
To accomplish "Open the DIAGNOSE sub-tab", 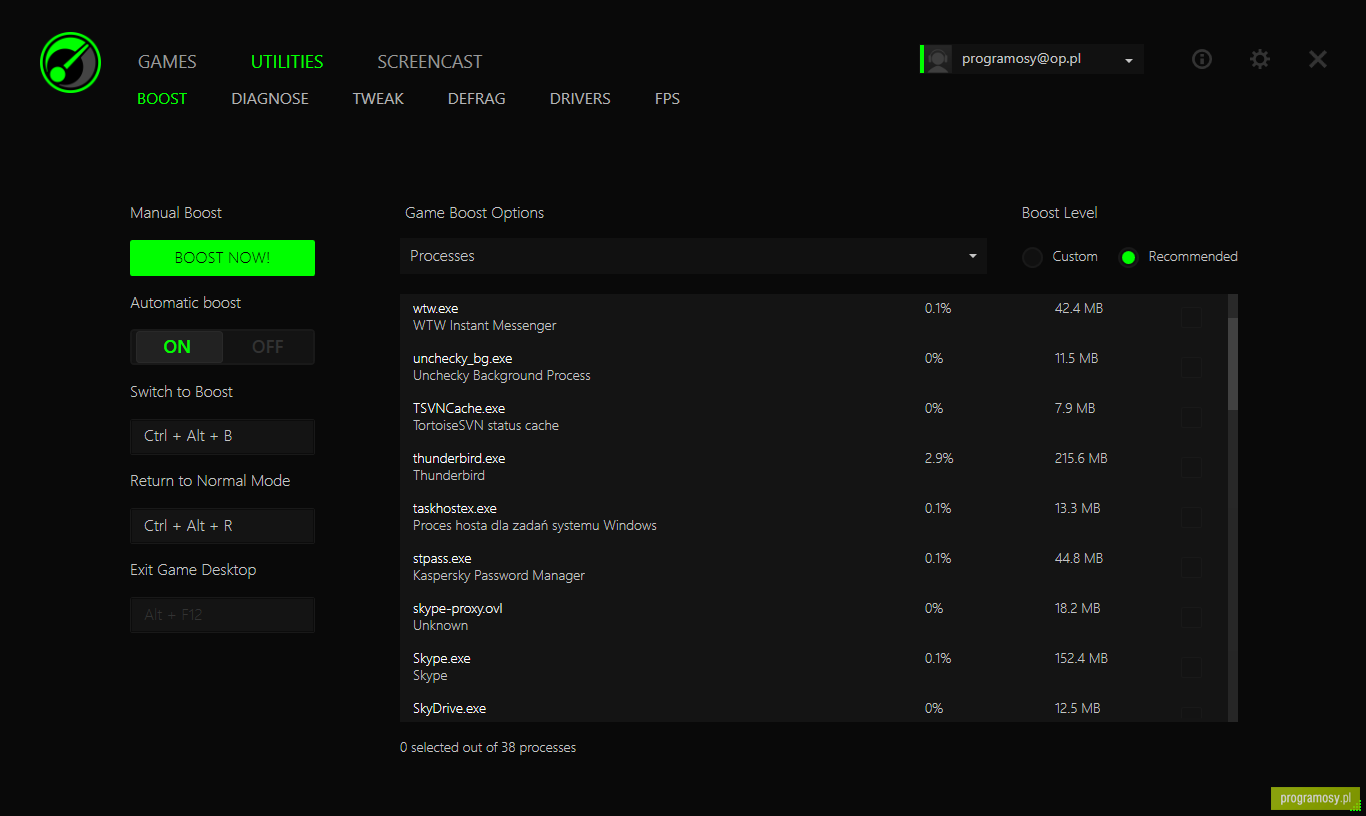I will [270, 99].
